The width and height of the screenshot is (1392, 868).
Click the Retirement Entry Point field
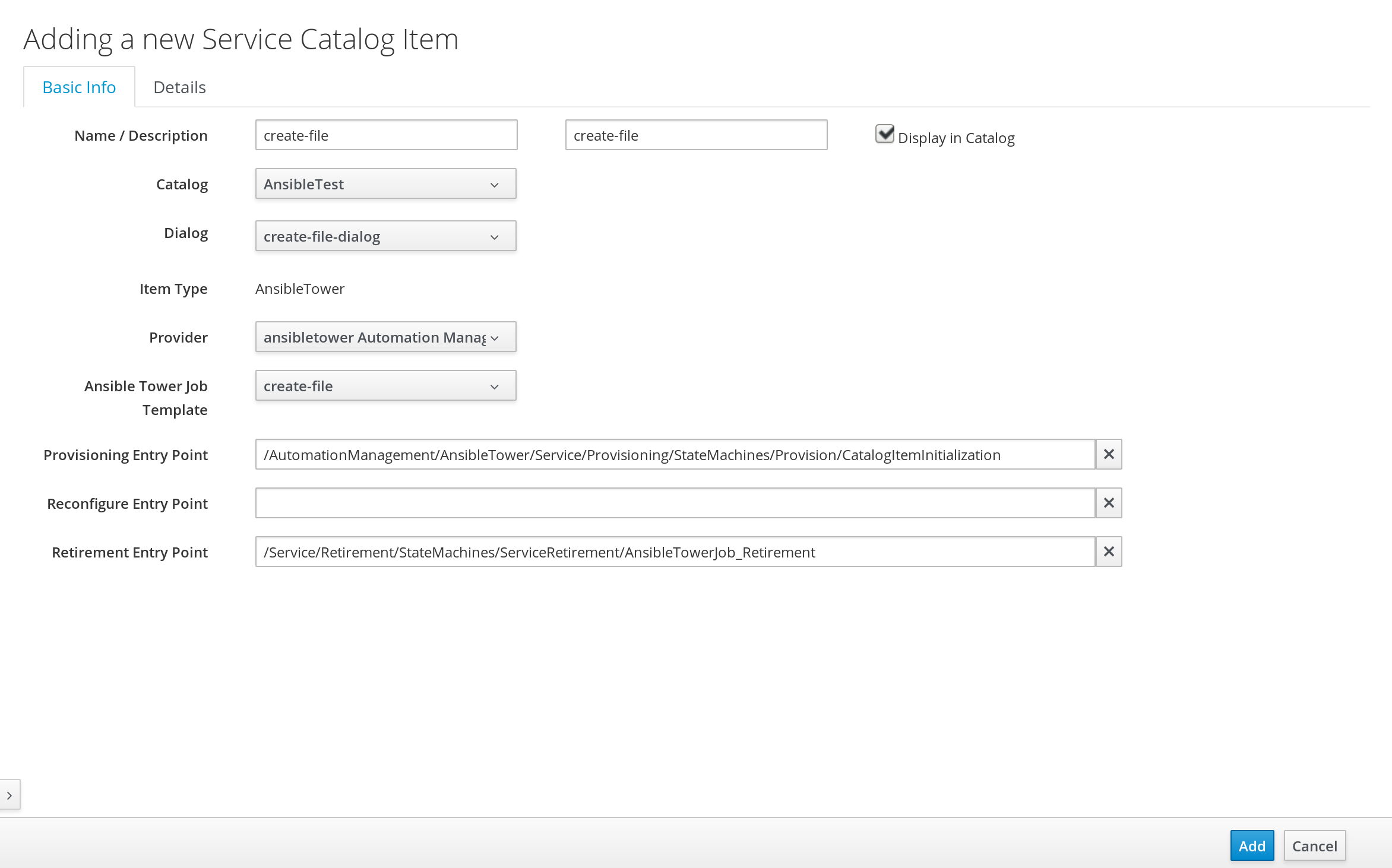[675, 552]
